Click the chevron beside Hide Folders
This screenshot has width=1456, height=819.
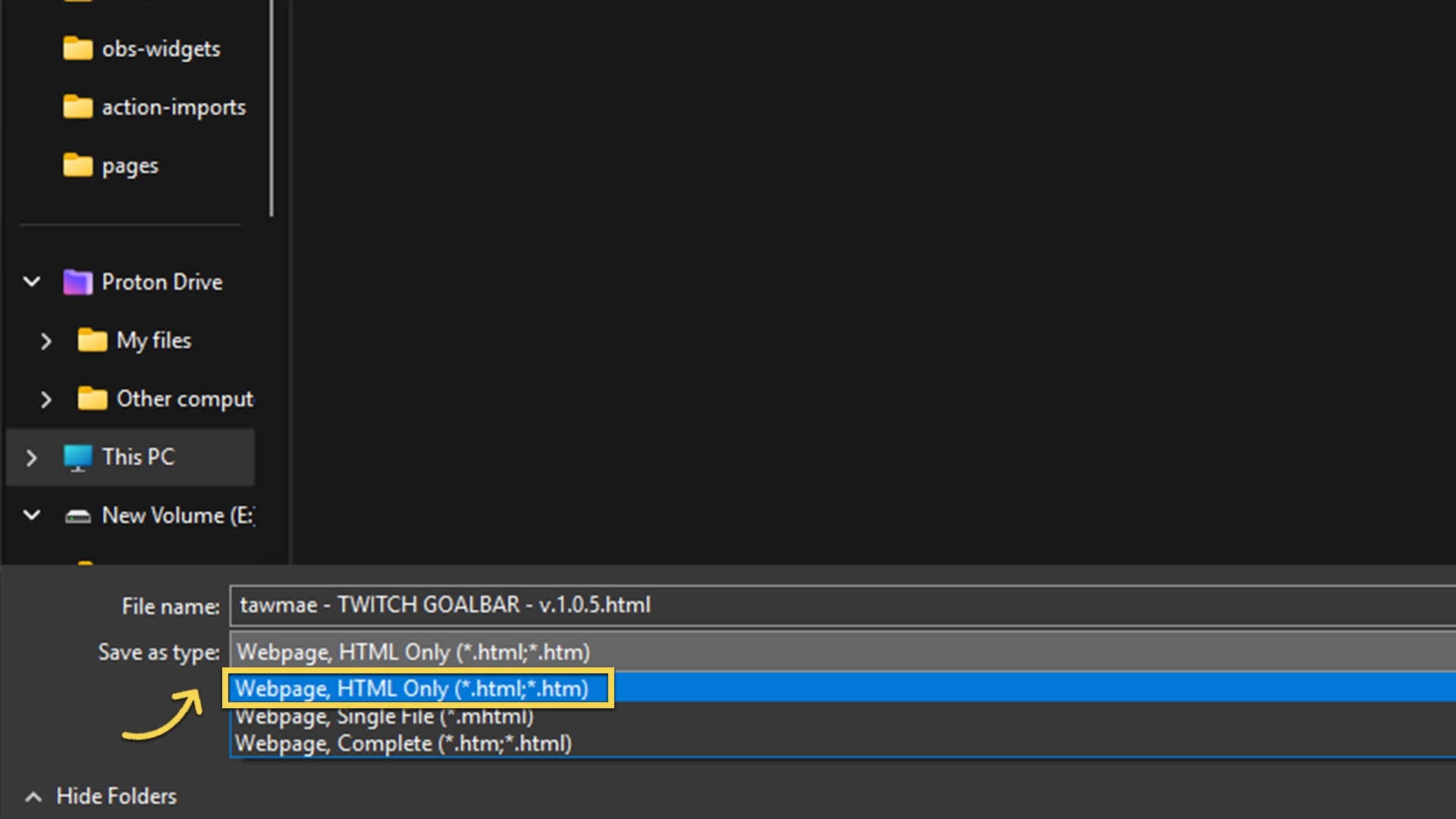(33, 797)
